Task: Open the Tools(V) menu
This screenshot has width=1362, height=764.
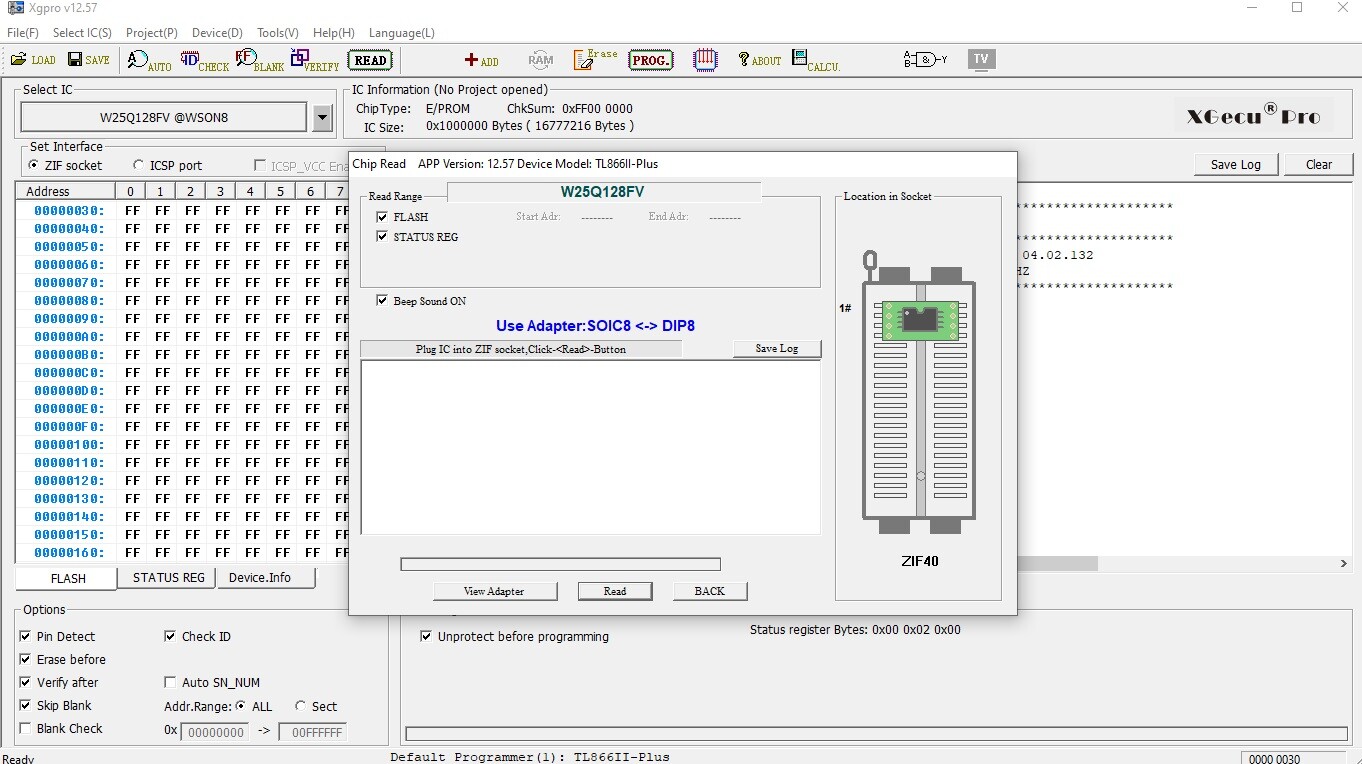Action: [277, 33]
